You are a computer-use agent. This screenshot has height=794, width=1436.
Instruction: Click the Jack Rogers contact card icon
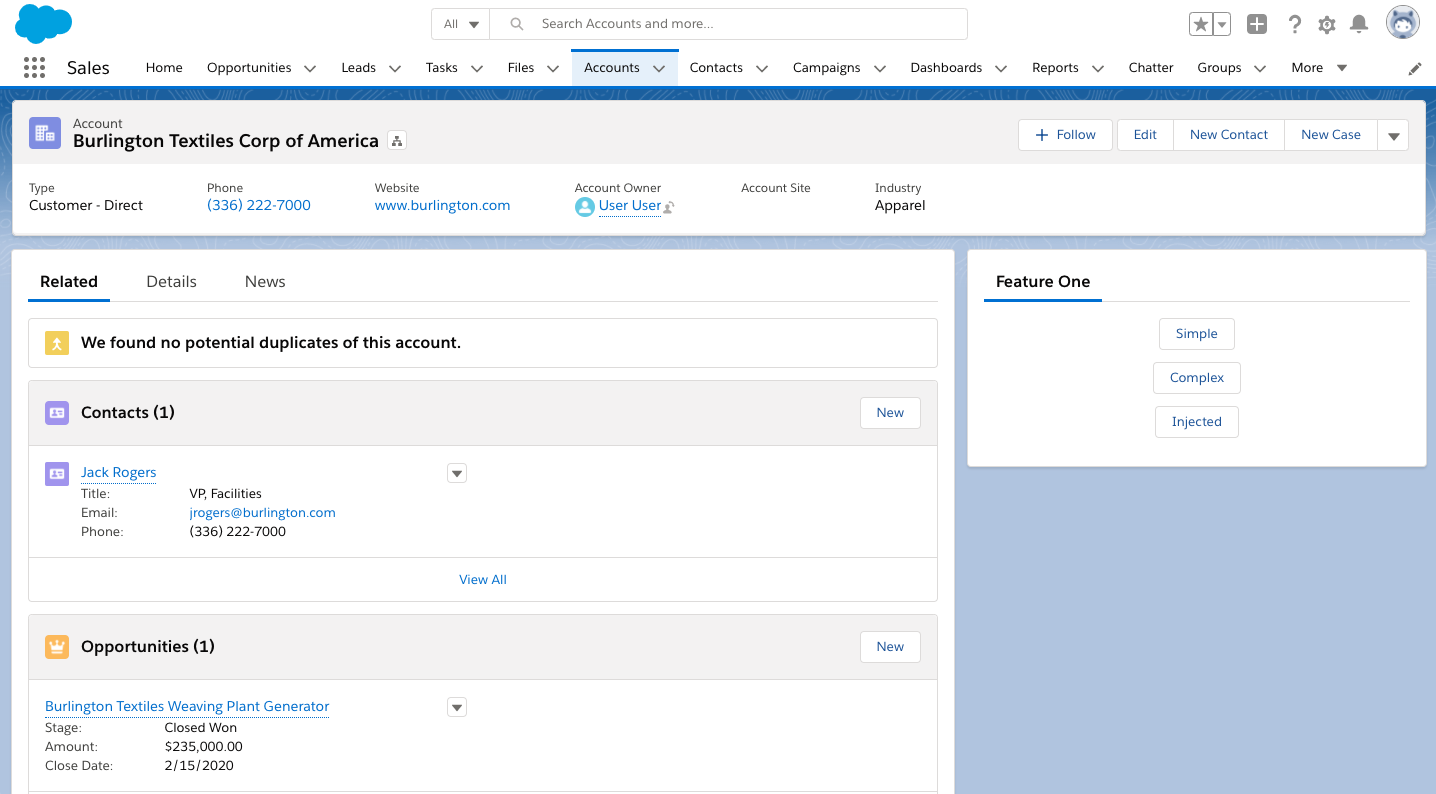pyautogui.click(x=57, y=474)
